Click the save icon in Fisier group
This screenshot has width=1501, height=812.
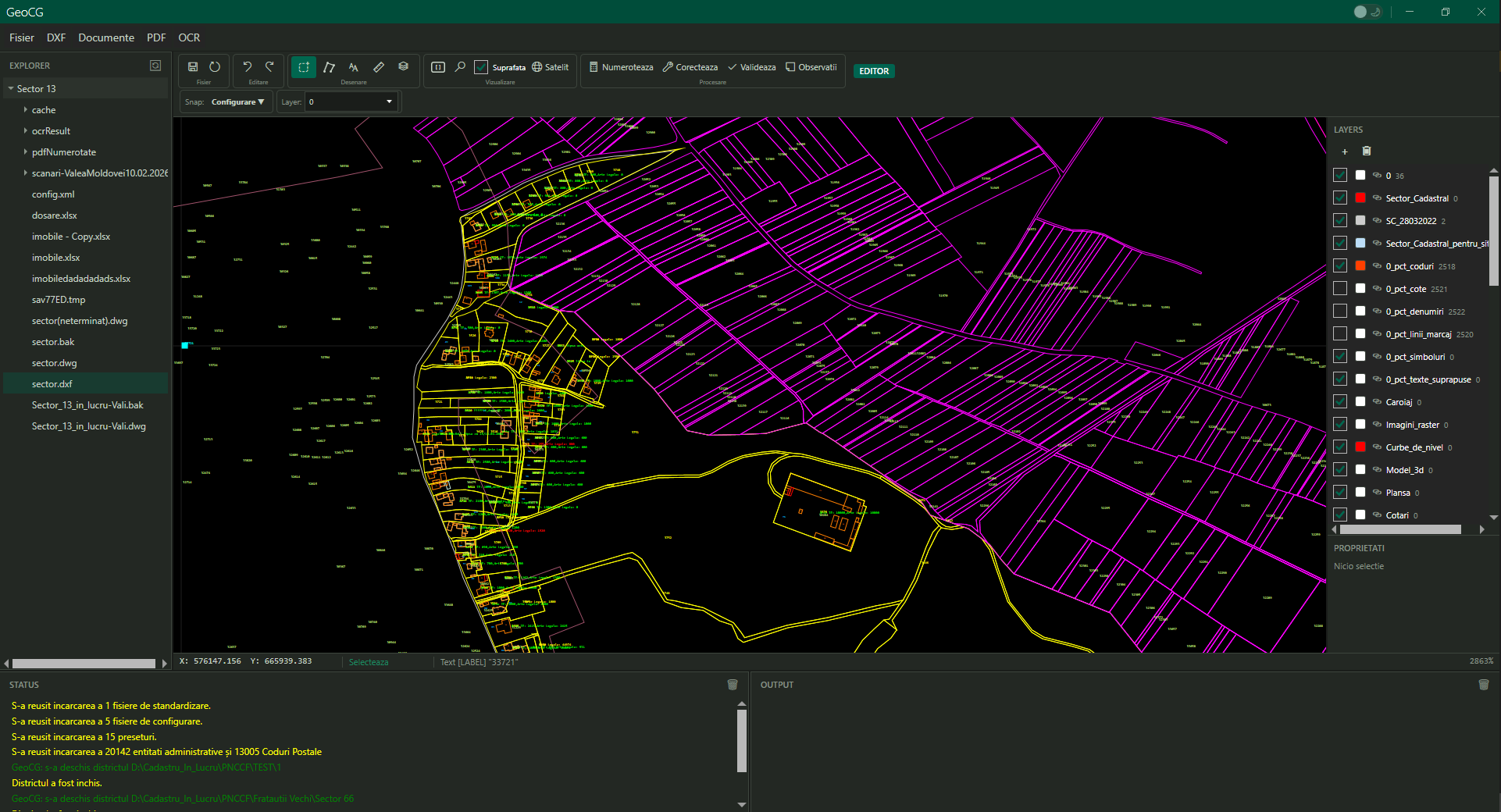coord(192,66)
